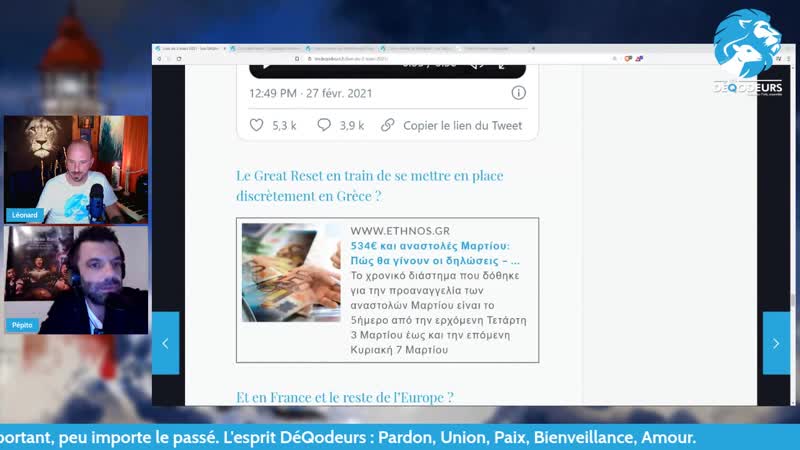This screenshot has height=450, width=800.
Task: Click the Pépito webcam feed
Action: [76, 280]
